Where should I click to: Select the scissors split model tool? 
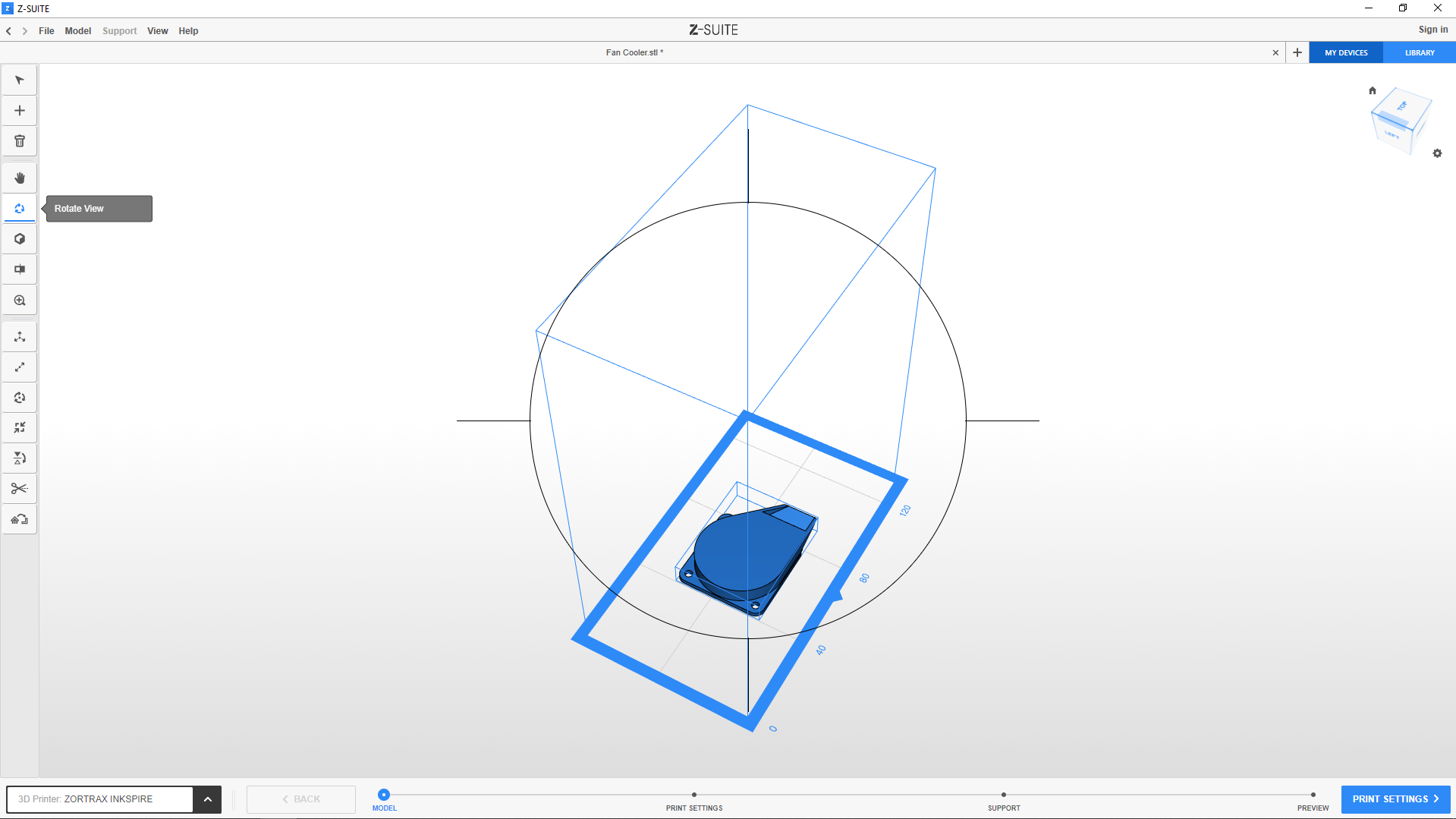[x=20, y=489]
